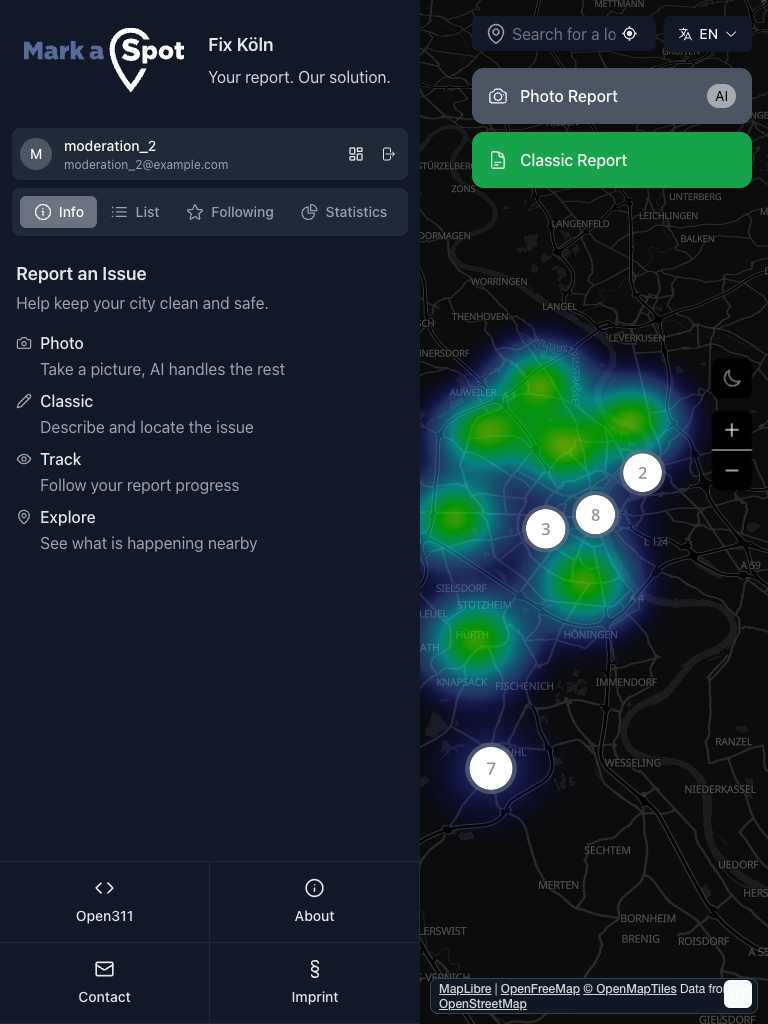
Task: Start a Classic Report
Action: click(611, 160)
